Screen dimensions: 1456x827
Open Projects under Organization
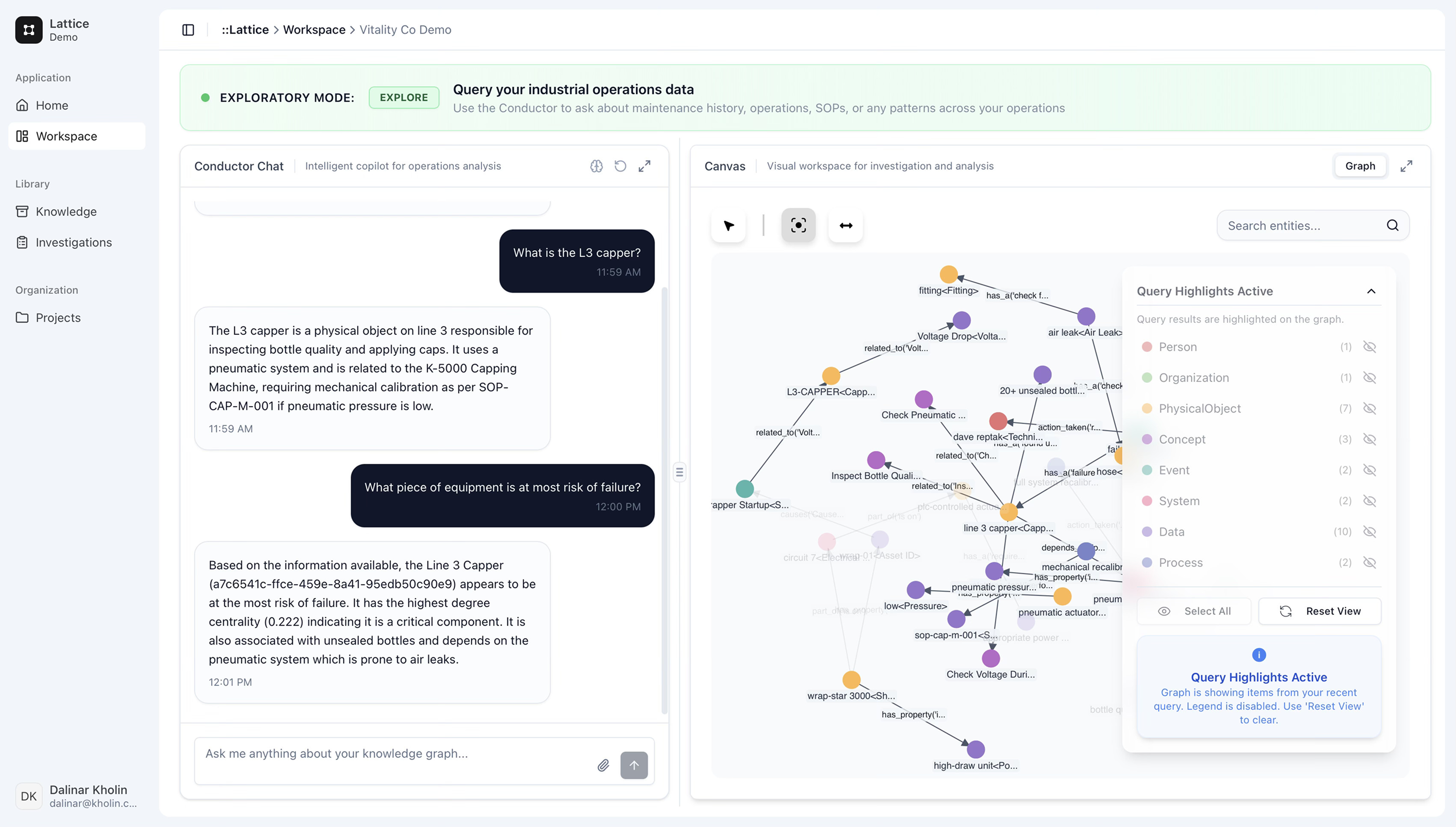(x=77, y=317)
